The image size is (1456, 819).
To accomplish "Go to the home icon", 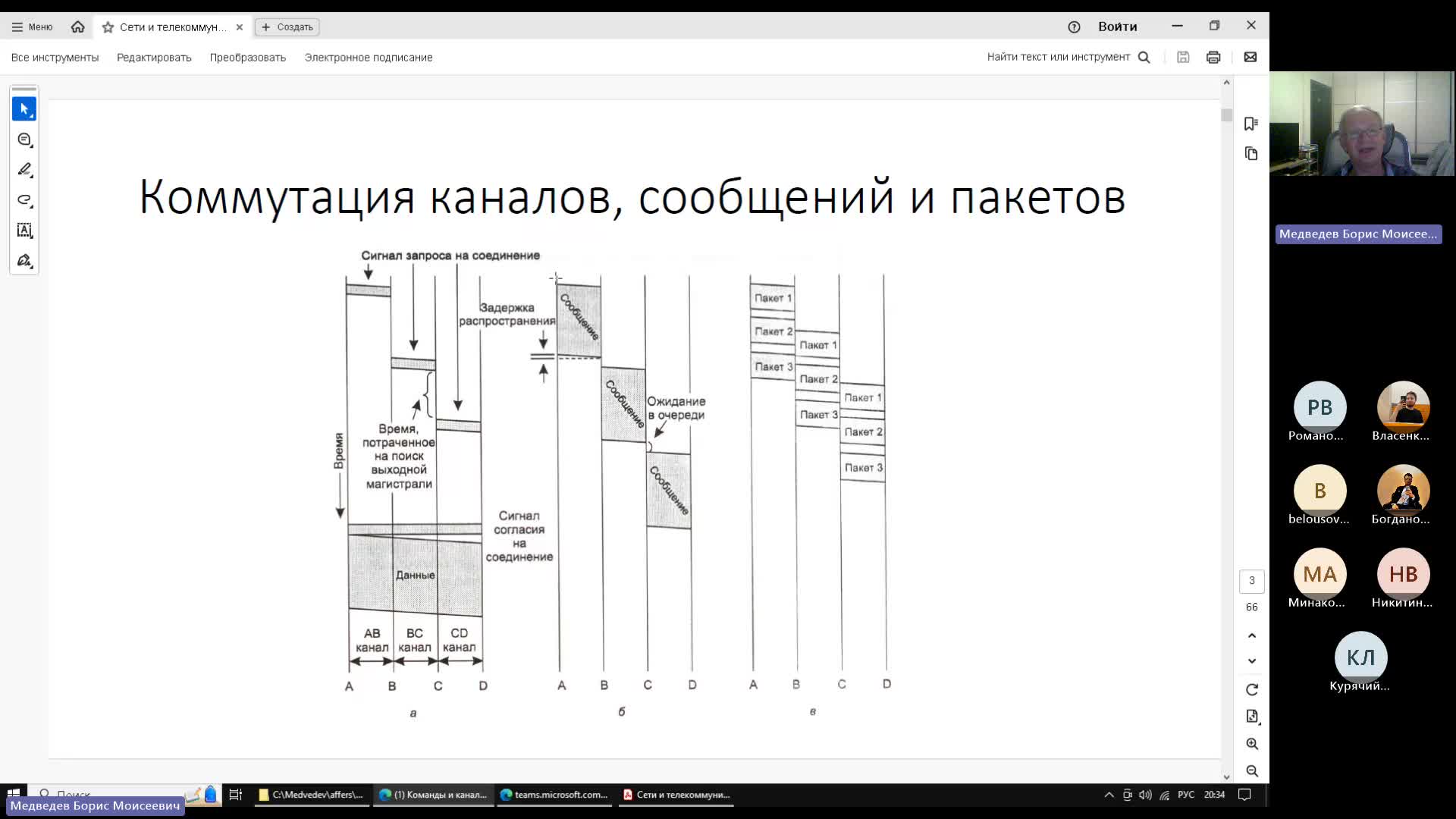I will tap(77, 27).
